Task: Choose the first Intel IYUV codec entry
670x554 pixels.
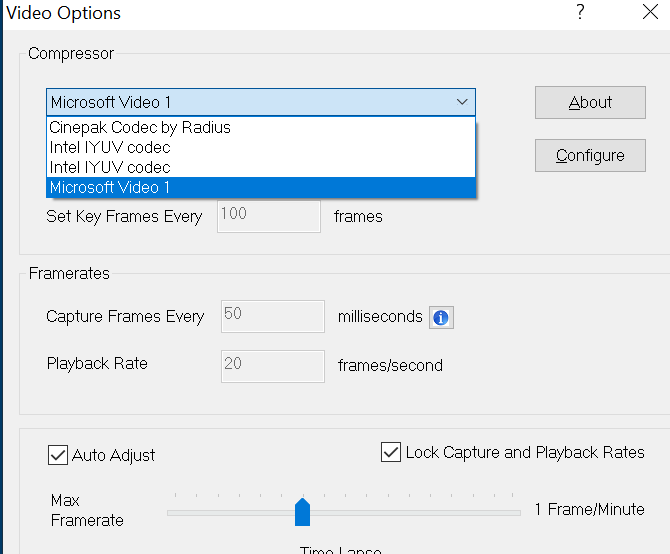Action: (x=261, y=147)
